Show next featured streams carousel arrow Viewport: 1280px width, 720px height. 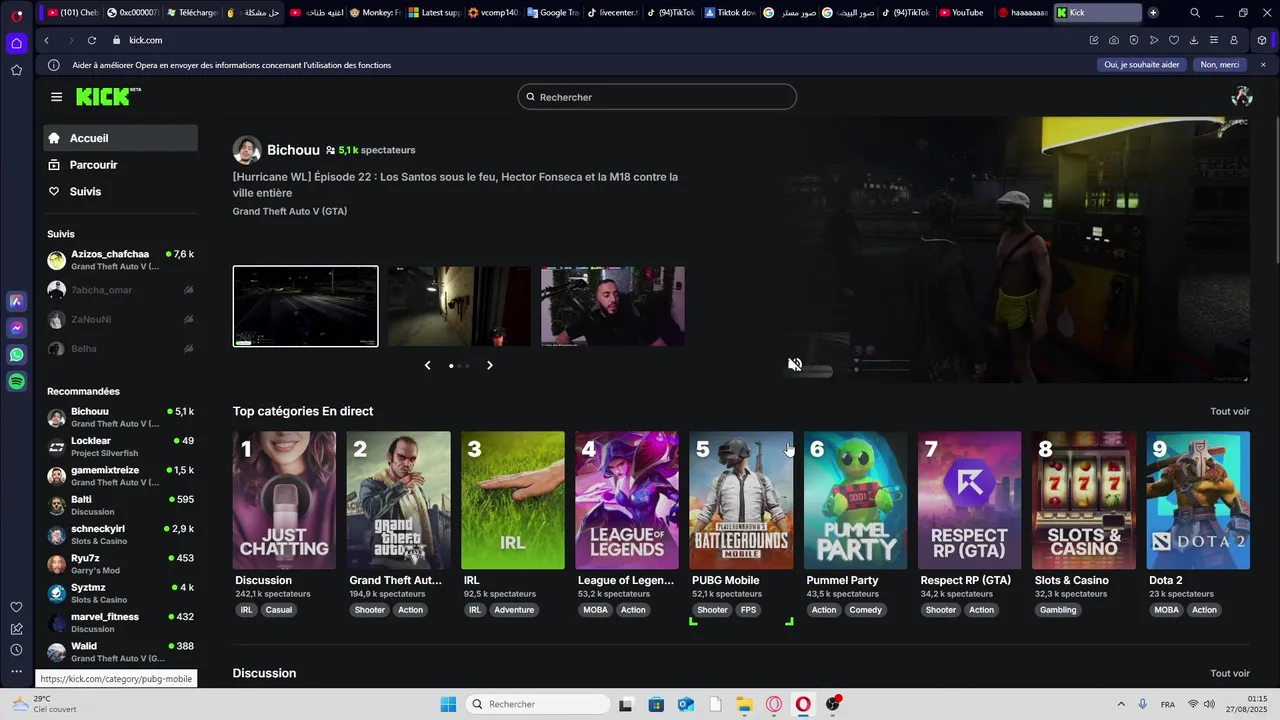(x=490, y=366)
